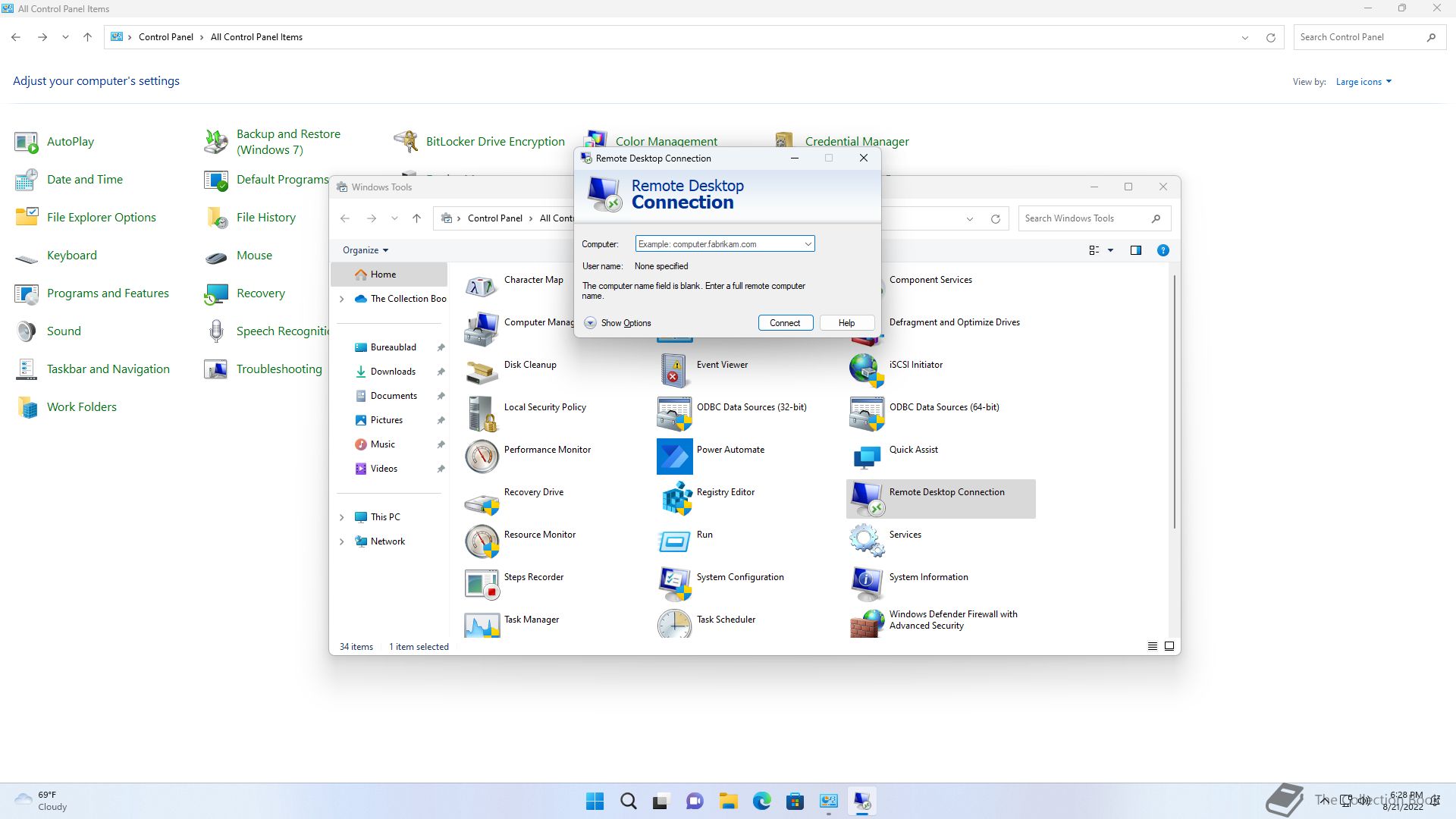Open View by Large icons dropdown

pyautogui.click(x=1363, y=82)
